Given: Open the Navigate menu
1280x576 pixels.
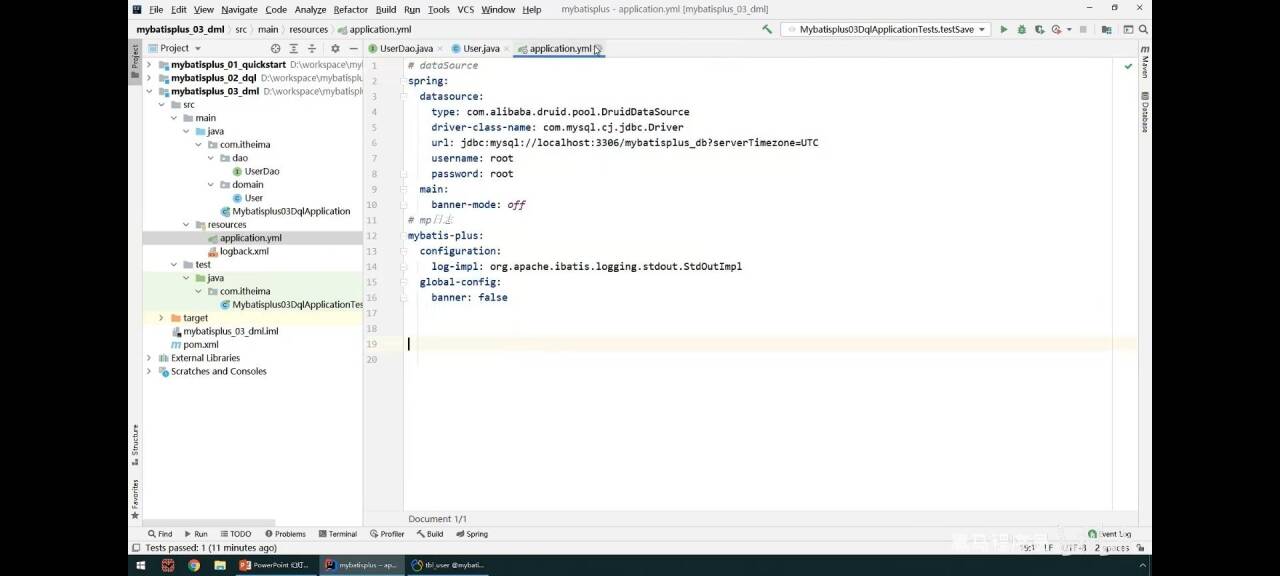Looking at the screenshot, I should click(x=239, y=9).
